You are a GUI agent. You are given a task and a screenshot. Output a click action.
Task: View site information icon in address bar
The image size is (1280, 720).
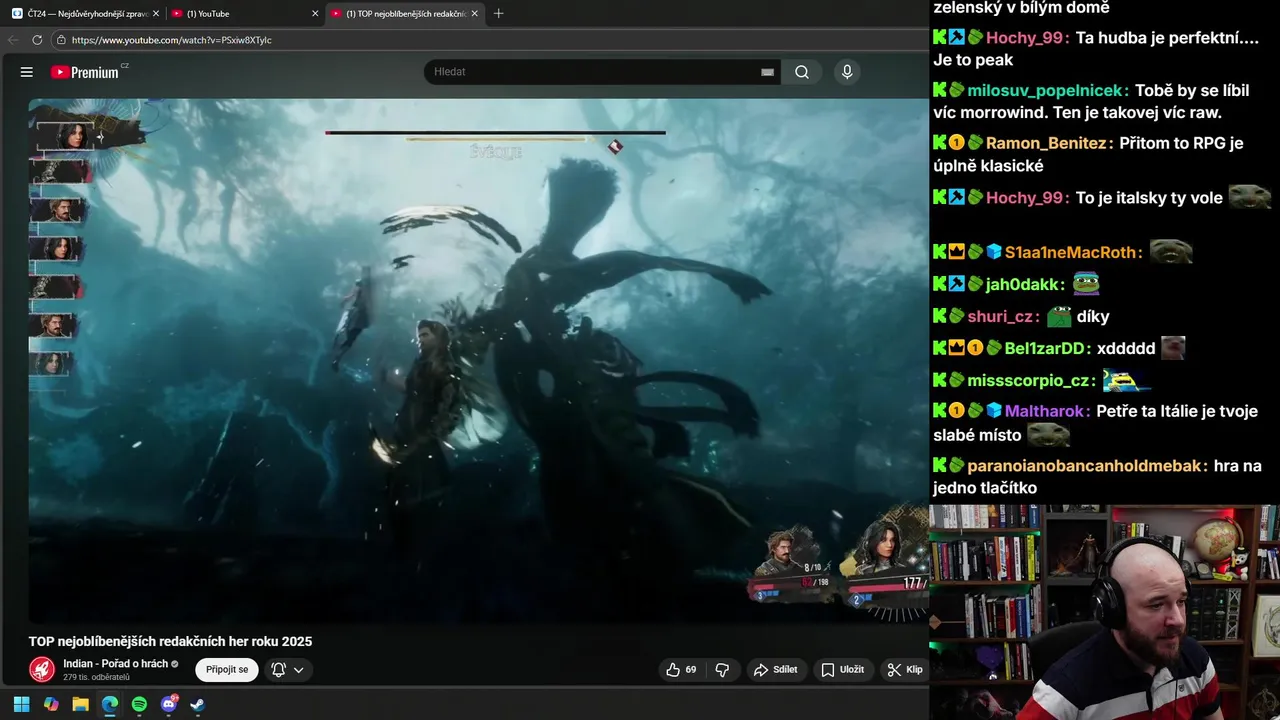61,40
